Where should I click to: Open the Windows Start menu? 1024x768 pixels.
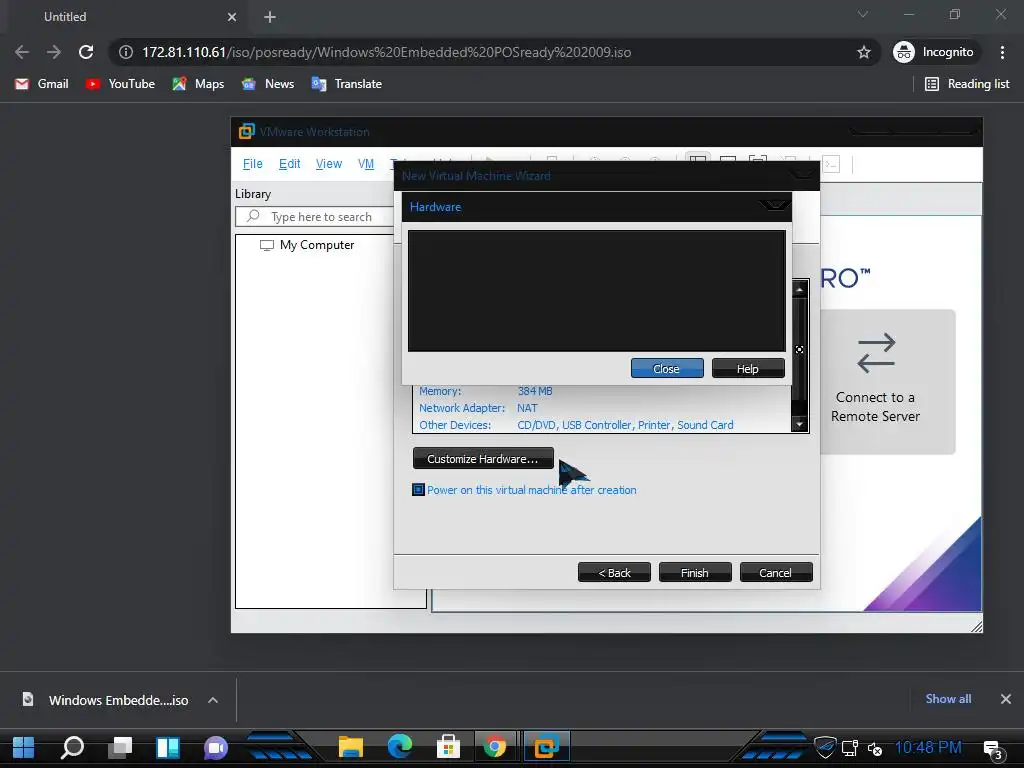point(24,747)
